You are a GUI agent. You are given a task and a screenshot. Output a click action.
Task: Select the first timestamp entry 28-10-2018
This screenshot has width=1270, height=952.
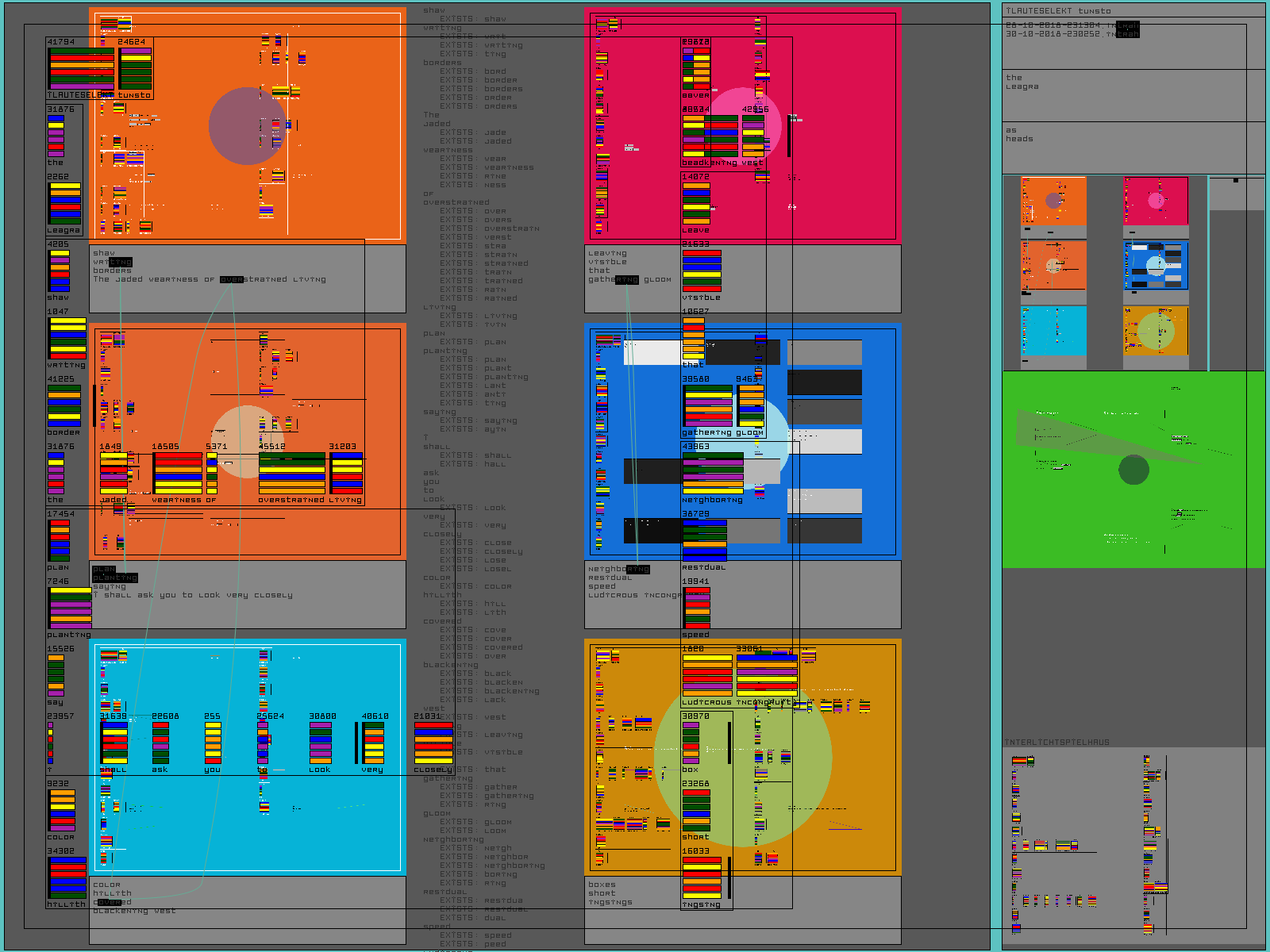[x=1072, y=25]
